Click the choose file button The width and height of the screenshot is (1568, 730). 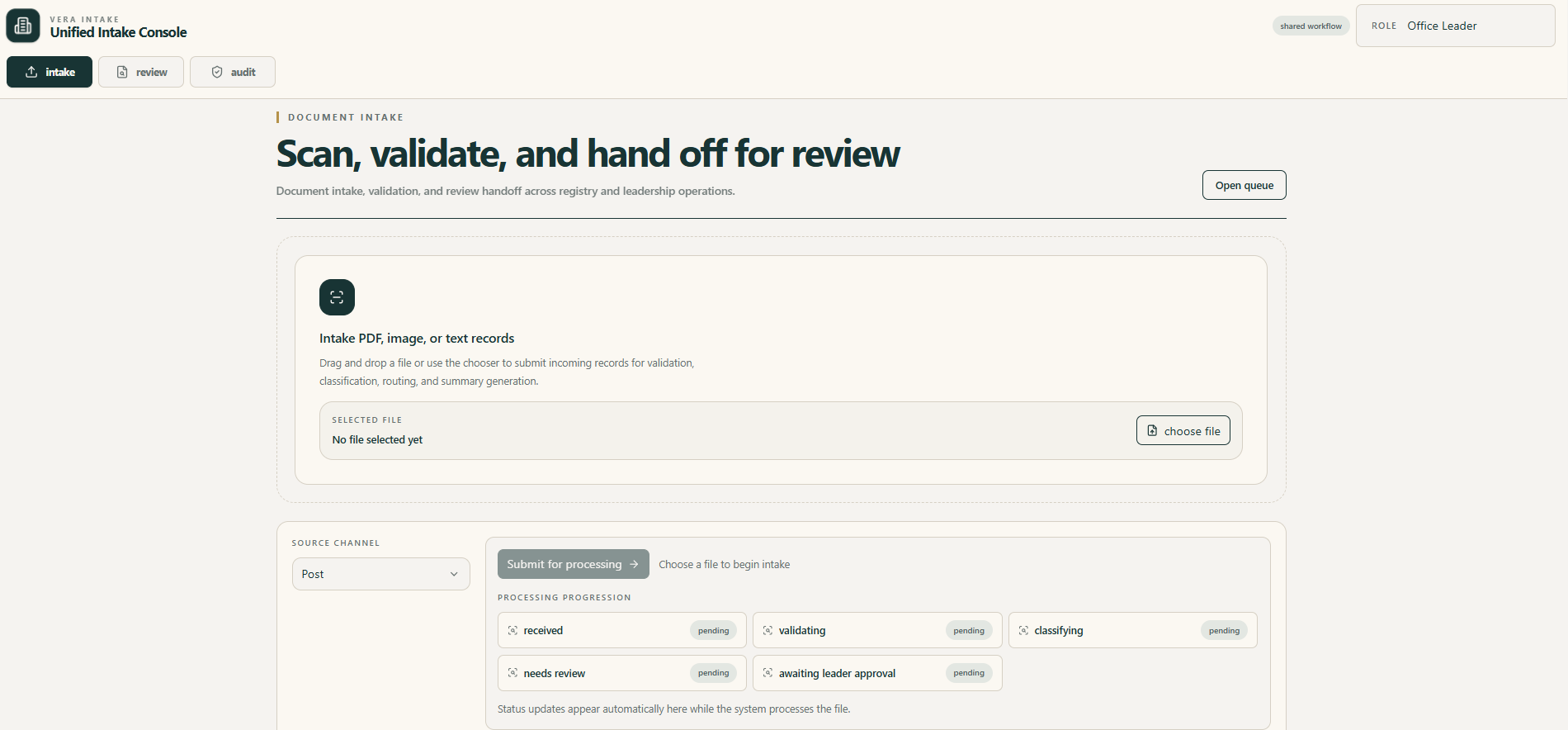[1183, 431]
